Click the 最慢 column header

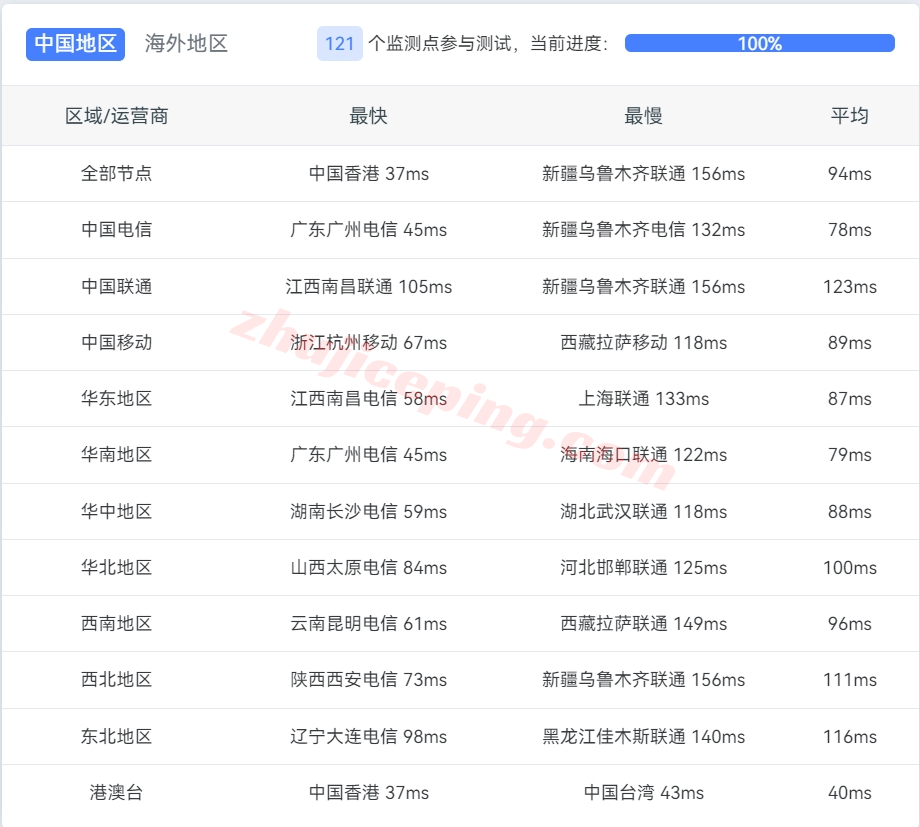tap(644, 116)
